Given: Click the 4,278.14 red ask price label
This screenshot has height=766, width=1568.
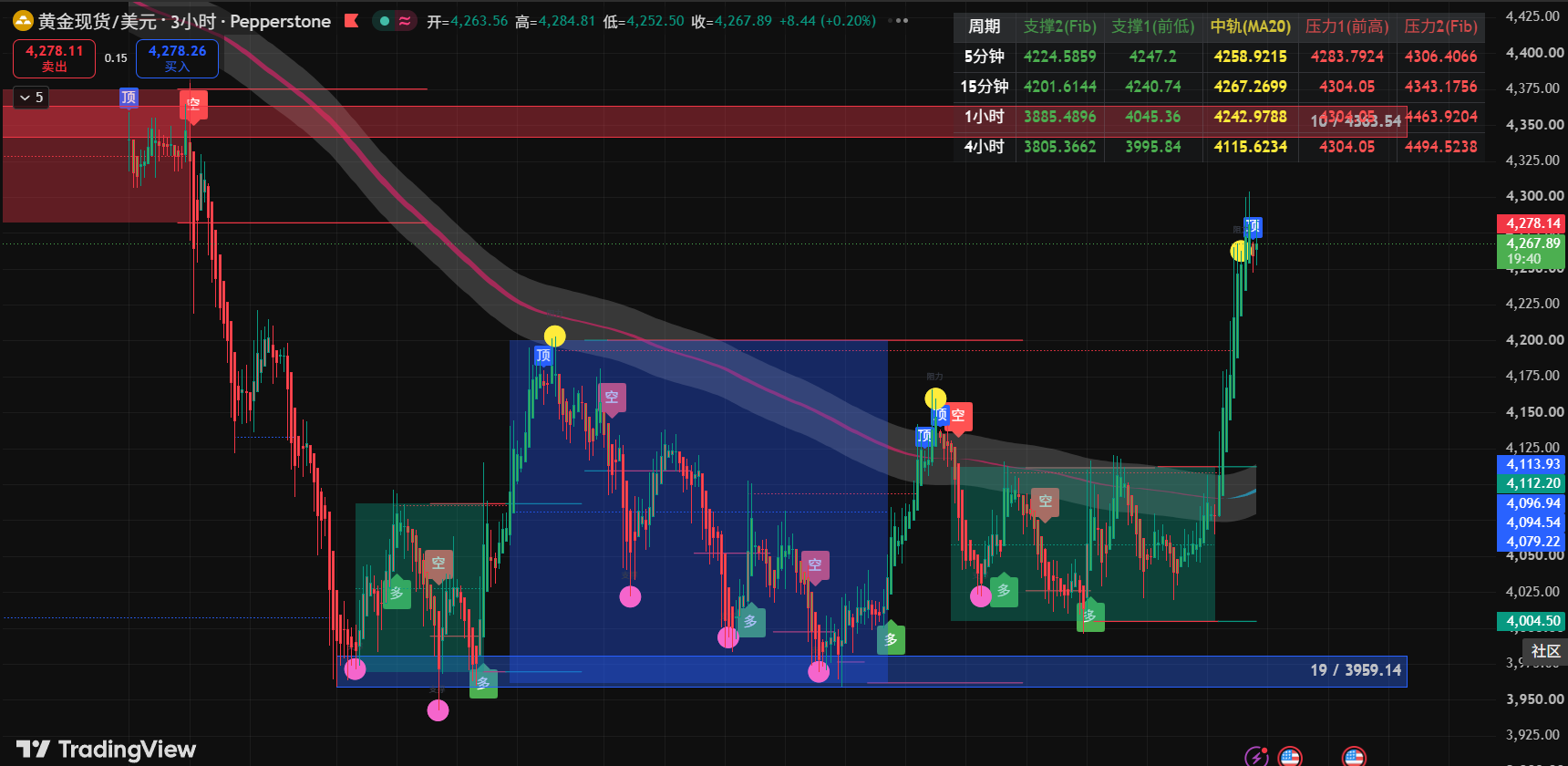Looking at the screenshot, I should pyautogui.click(x=1532, y=223).
